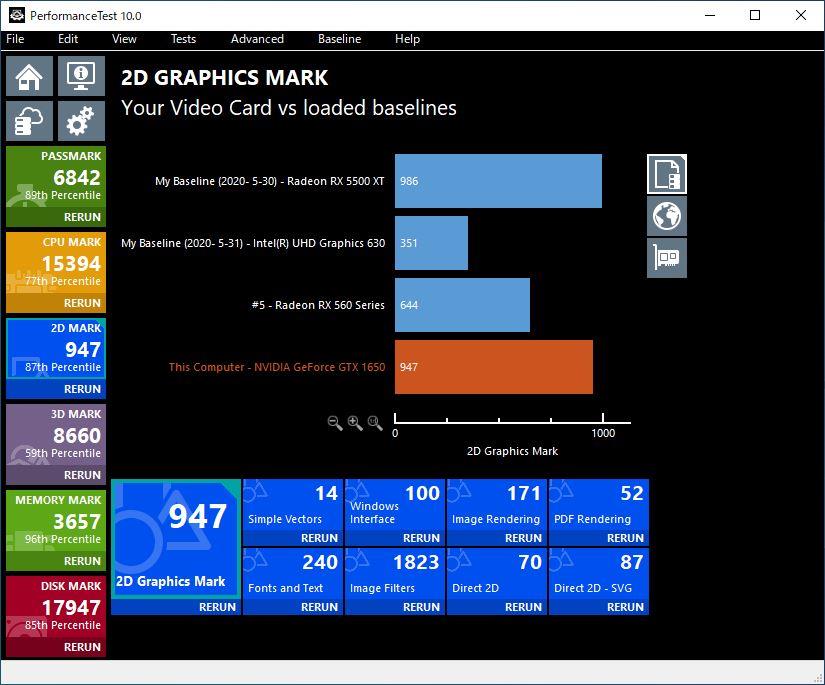The height and width of the screenshot is (685, 825).
Task: Open the Help menu
Action: pyautogui.click(x=407, y=39)
